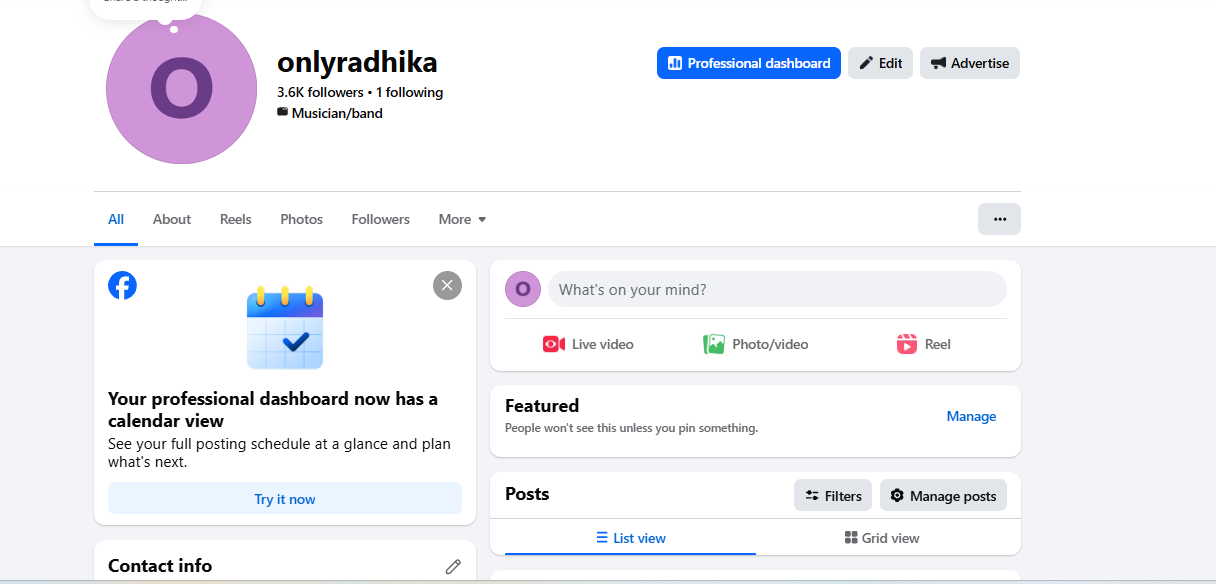Image resolution: width=1216 pixels, height=584 pixels.
Task: Expand the More dropdown menu
Action: click(462, 219)
